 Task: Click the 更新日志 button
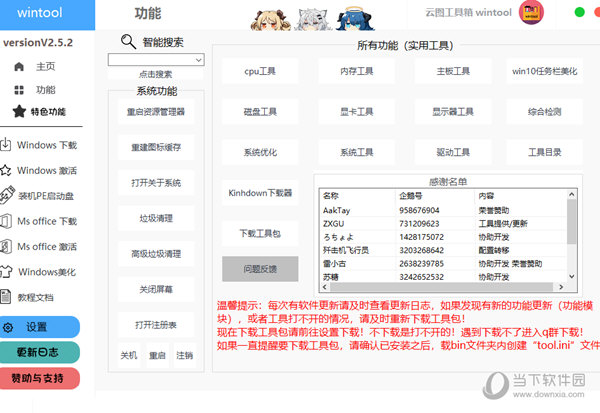(38, 352)
